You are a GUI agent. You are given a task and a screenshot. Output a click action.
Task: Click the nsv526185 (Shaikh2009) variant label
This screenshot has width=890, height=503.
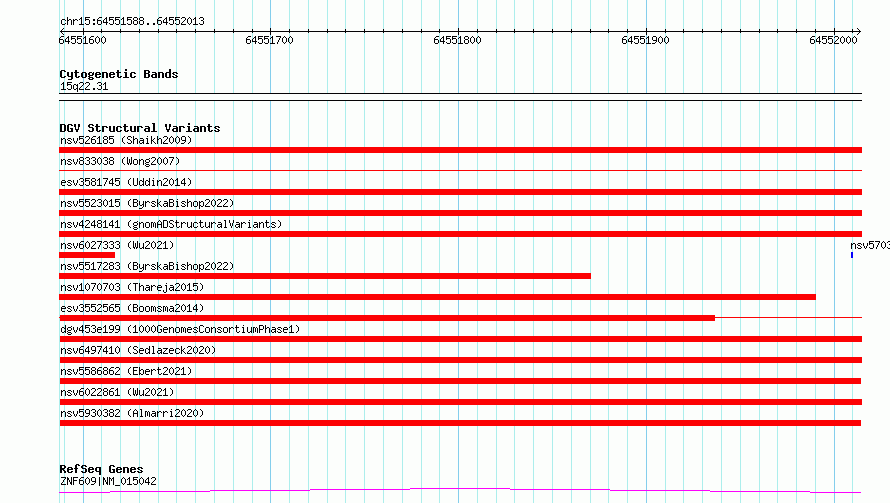[x=126, y=140]
